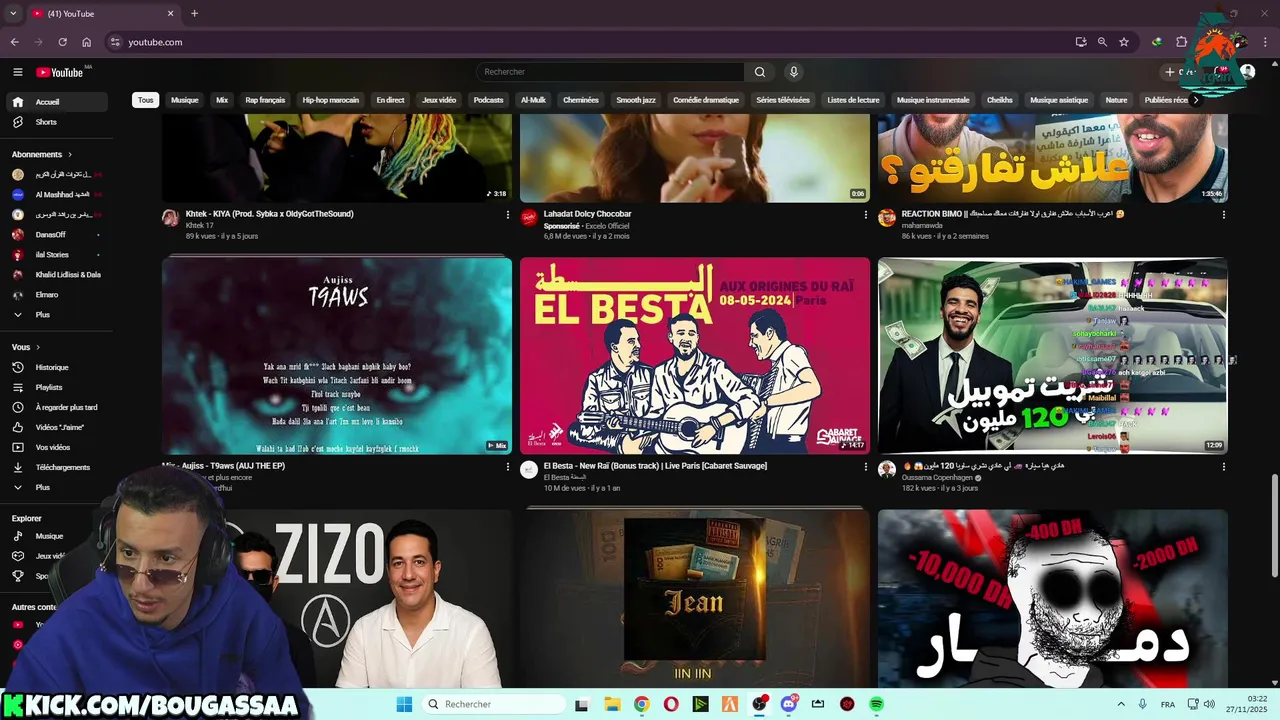Select the Podcasts filter chip
The height and width of the screenshot is (720, 1280).
(x=488, y=100)
